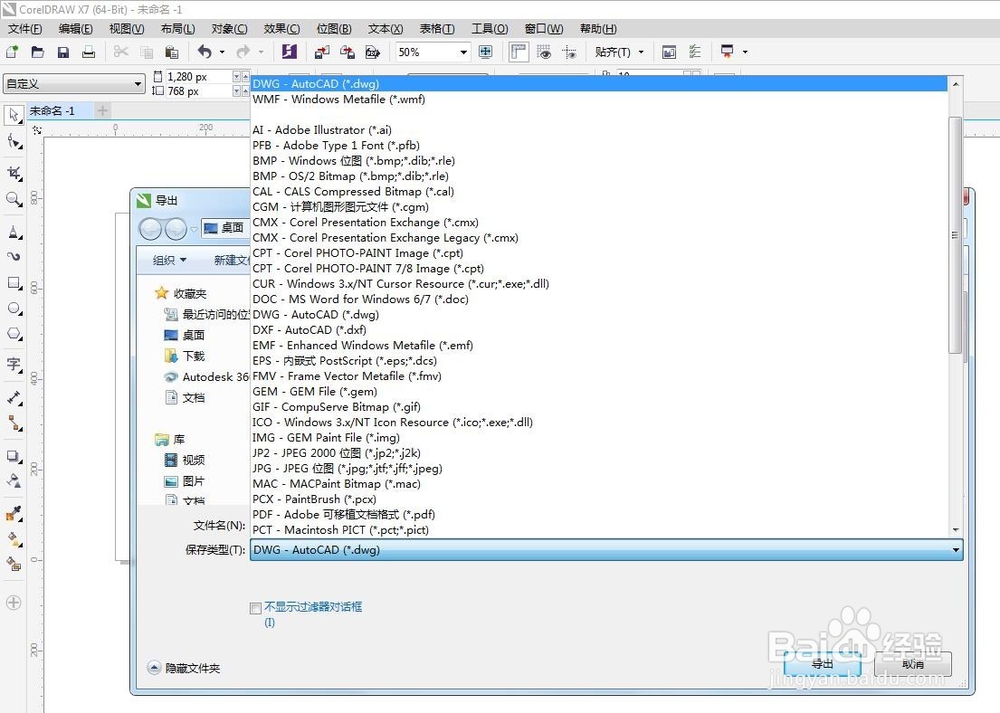The width and height of the screenshot is (1000, 713).
Task: Select the Shape edit tool
Action: (13, 142)
